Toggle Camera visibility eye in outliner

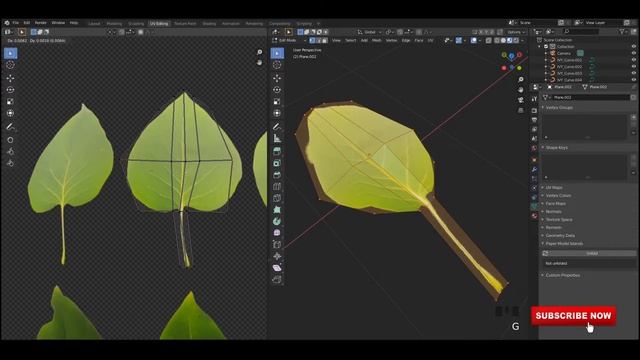tap(633, 53)
